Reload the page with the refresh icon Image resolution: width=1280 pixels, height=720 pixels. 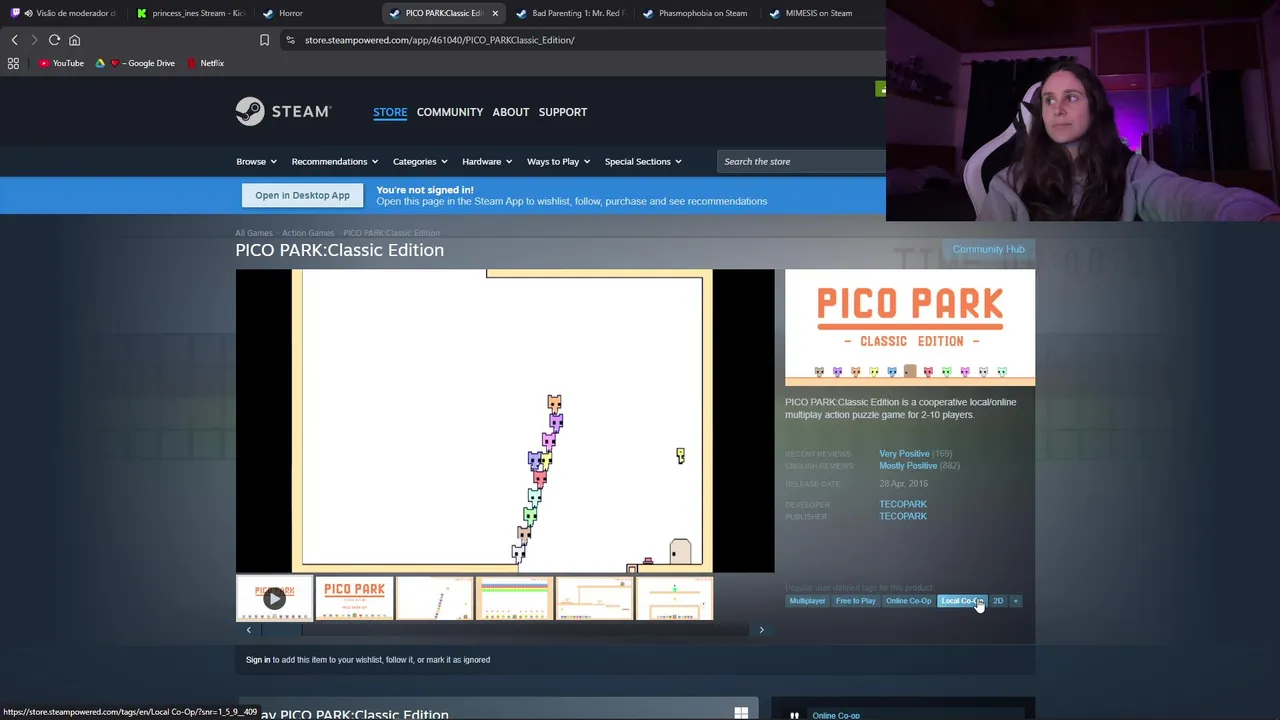point(54,40)
